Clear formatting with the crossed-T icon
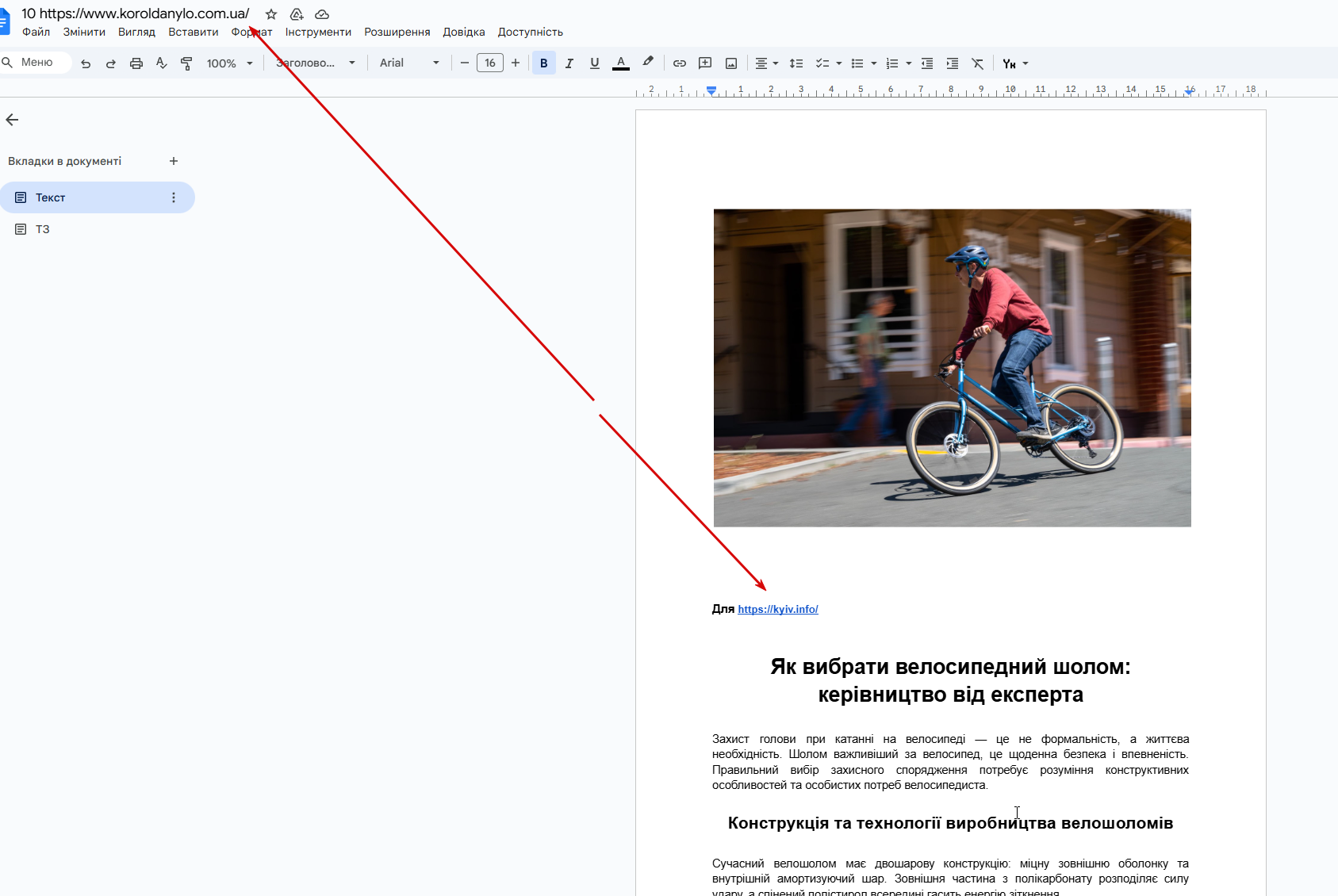Image resolution: width=1338 pixels, height=896 pixels. pos(977,63)
